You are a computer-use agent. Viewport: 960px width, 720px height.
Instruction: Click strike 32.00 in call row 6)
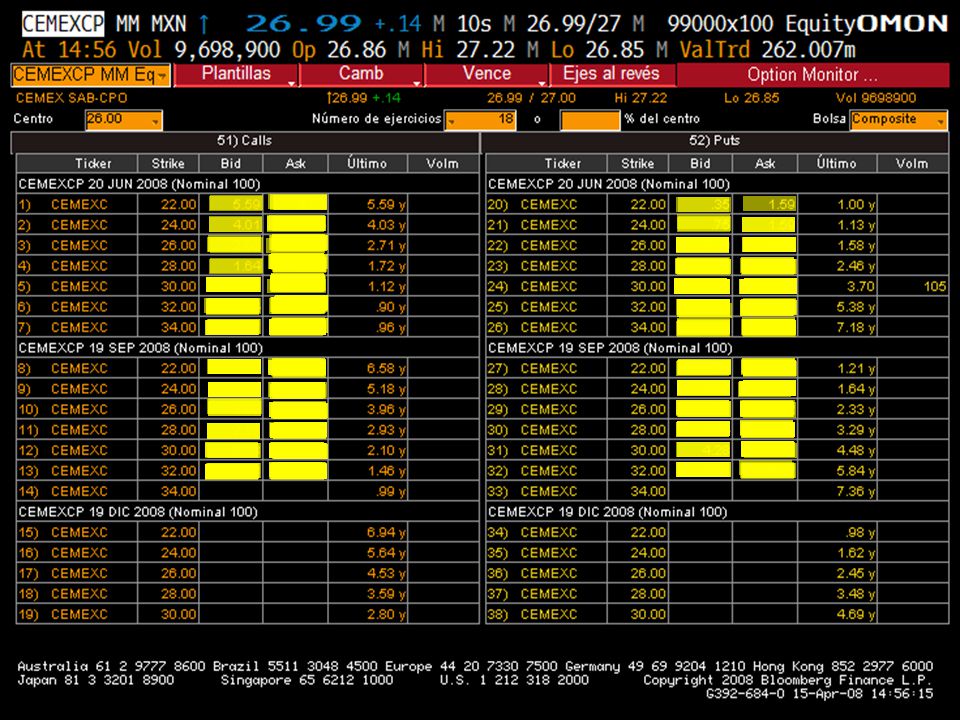point(178,307)
